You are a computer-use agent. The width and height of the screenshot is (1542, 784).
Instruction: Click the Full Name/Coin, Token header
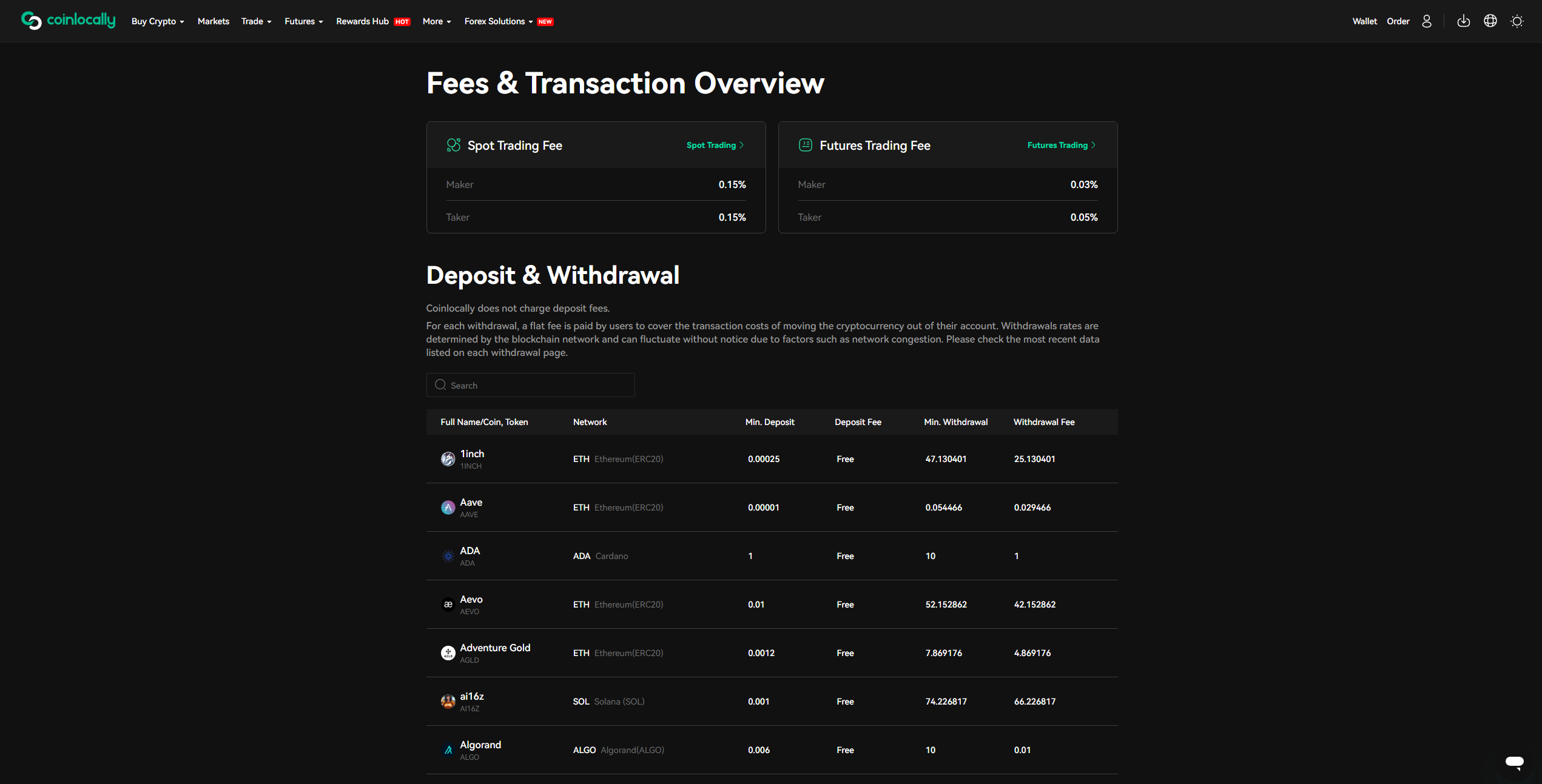tap(484, 422)
